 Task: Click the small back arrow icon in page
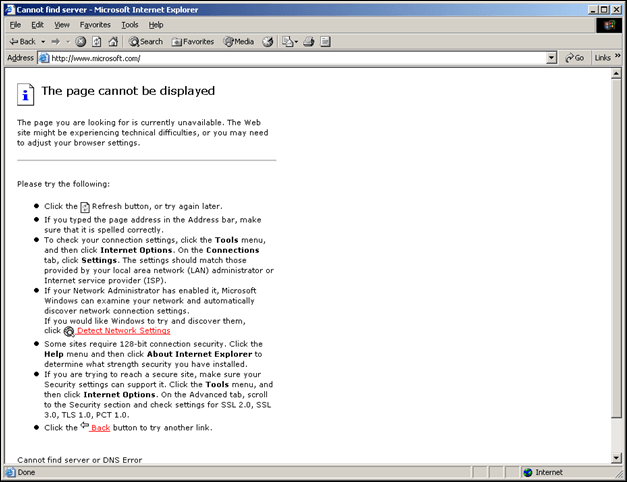click(84, 425)
